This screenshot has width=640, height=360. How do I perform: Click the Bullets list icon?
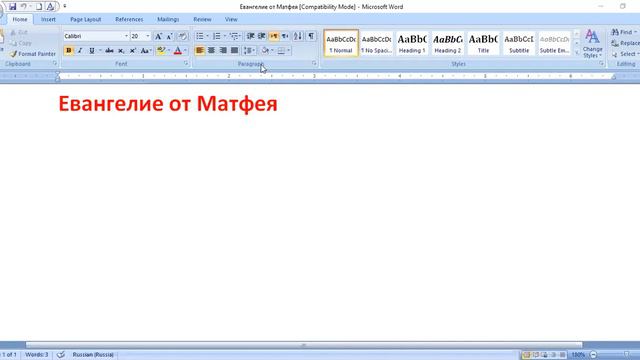point(200,36)
